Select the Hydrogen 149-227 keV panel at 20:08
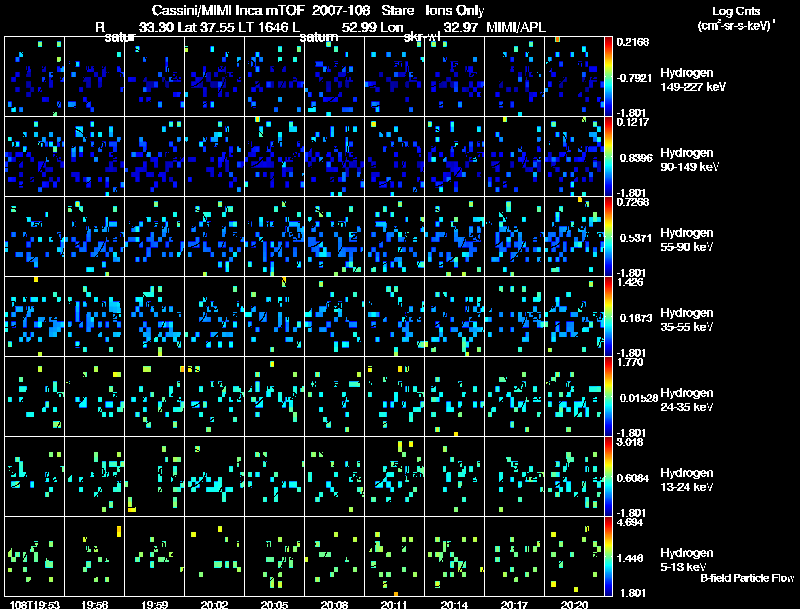Viewport: 800px width, 609px height. click(335, 77)
